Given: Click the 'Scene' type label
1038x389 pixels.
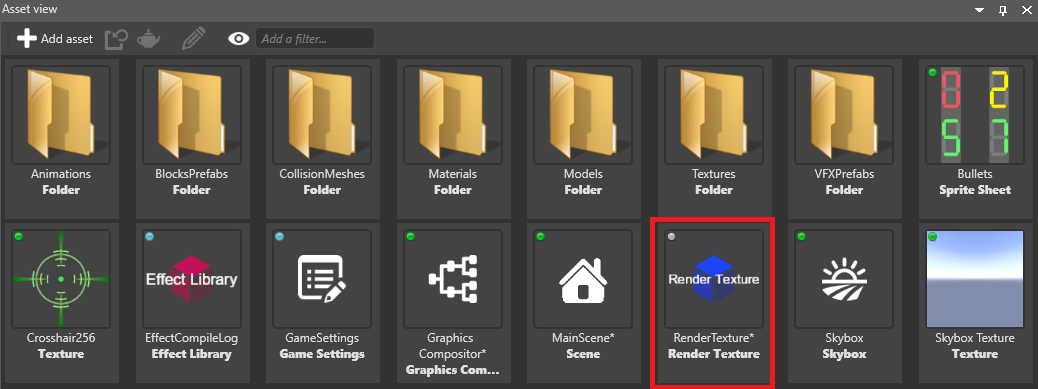Looking at the screenshot, I should click(583, 354).
